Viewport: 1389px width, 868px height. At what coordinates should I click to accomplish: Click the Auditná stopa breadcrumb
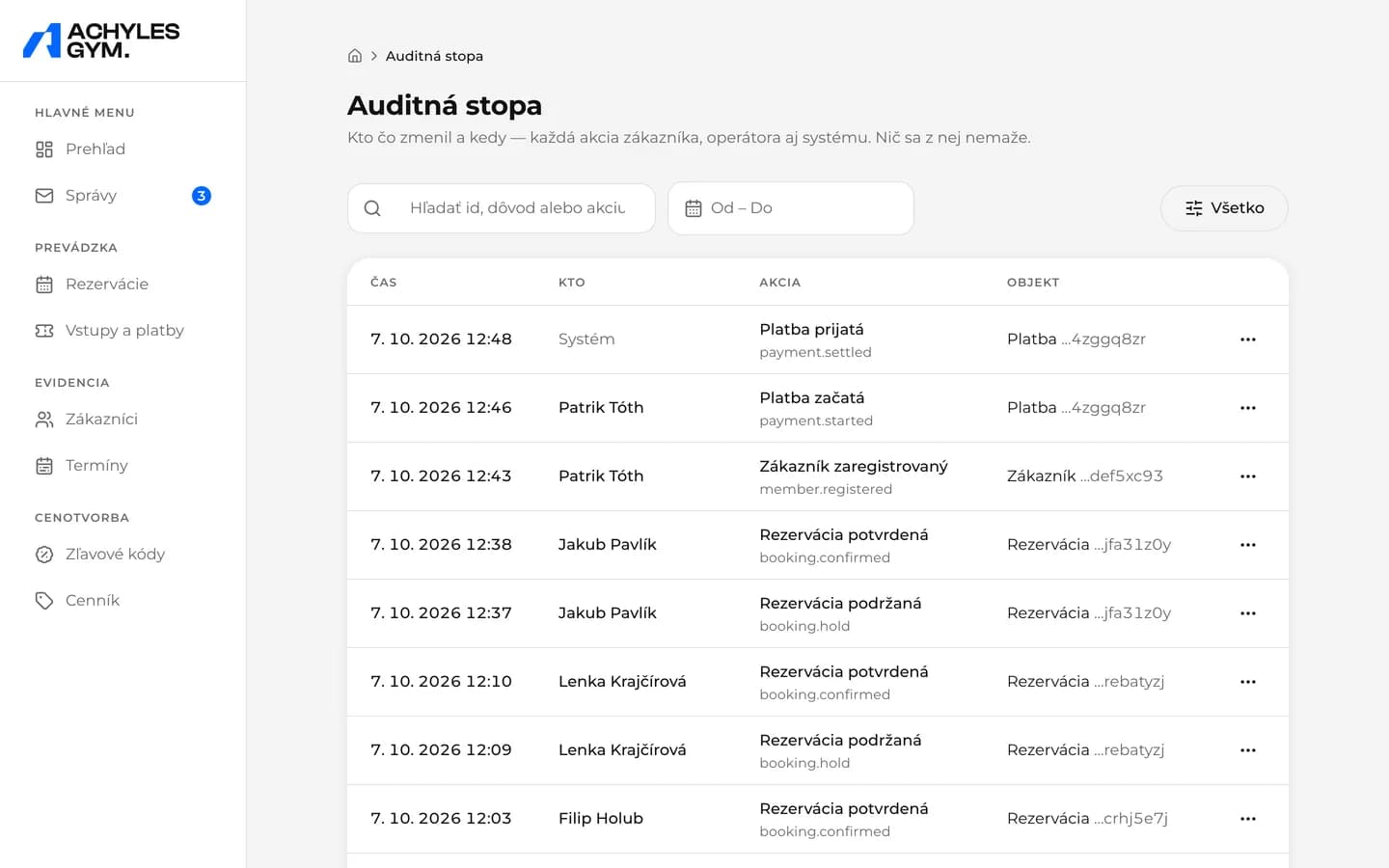(434, 56)
